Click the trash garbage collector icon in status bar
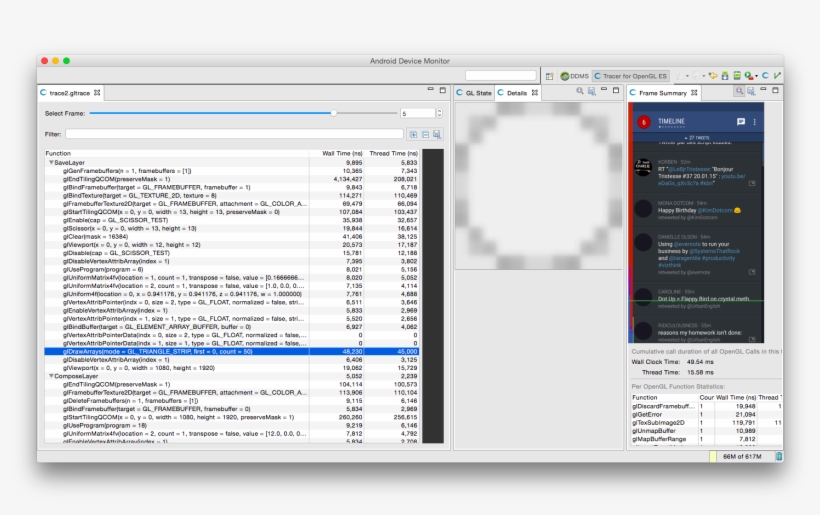 [x=779, y=456]
